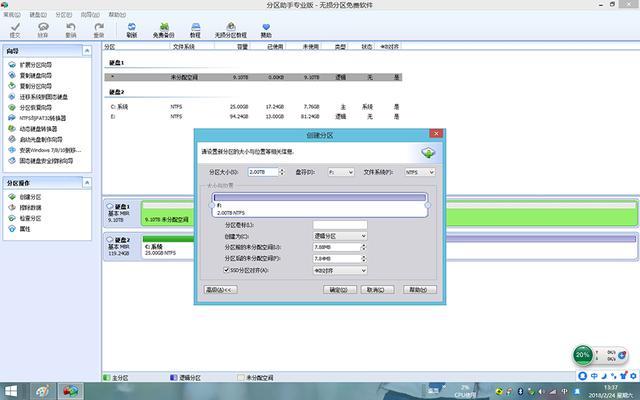
Task: Open the 教程 tutorial icon
Action: point(195,28)
